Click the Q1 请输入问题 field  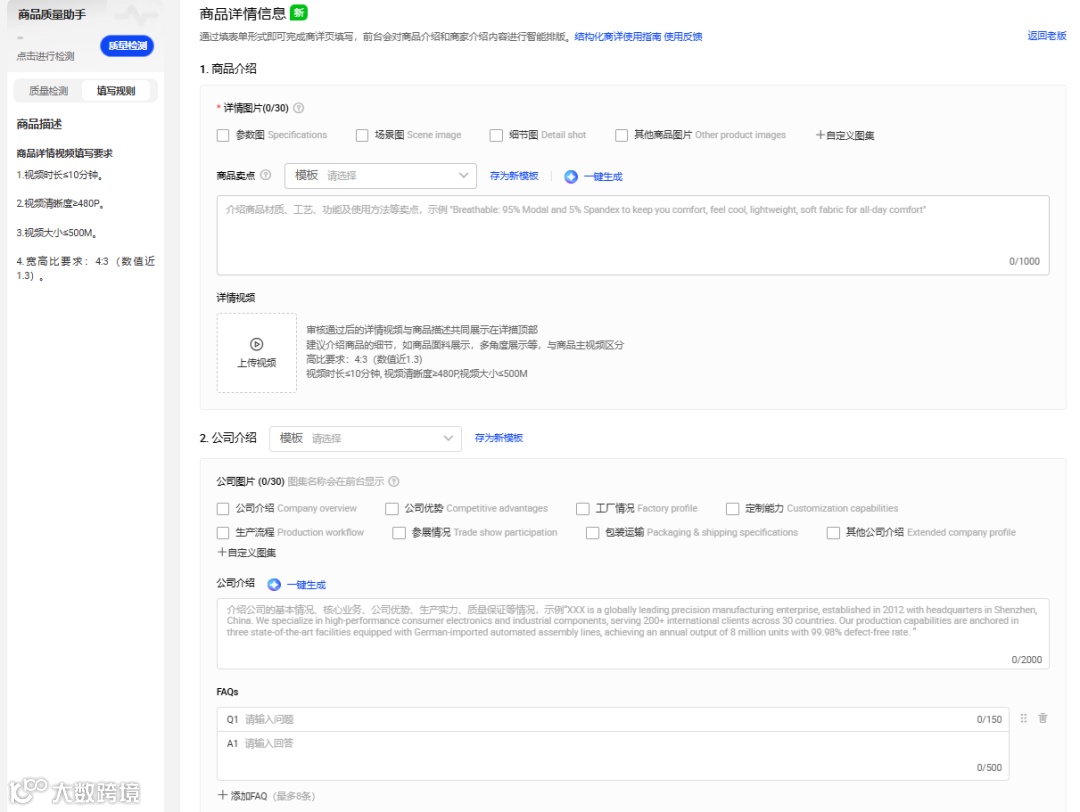[613, 719]
